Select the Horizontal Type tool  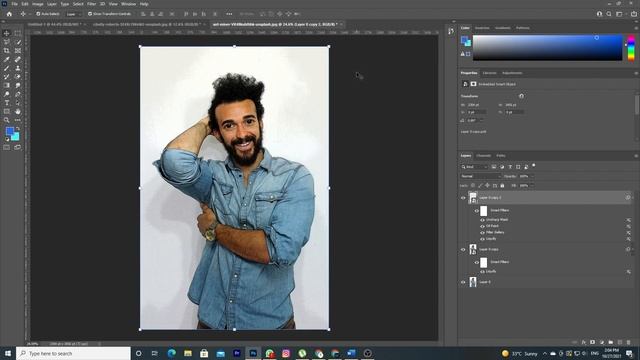(7, 103)
